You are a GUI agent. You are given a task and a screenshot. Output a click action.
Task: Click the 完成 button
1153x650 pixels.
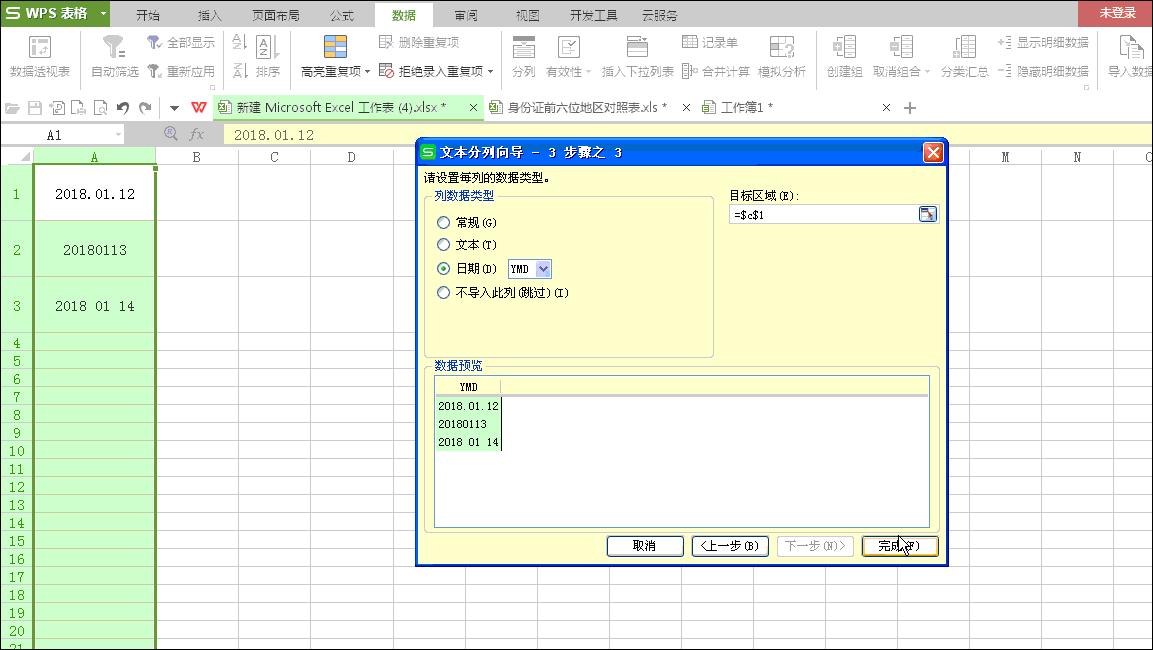click(x=898, y=546)
